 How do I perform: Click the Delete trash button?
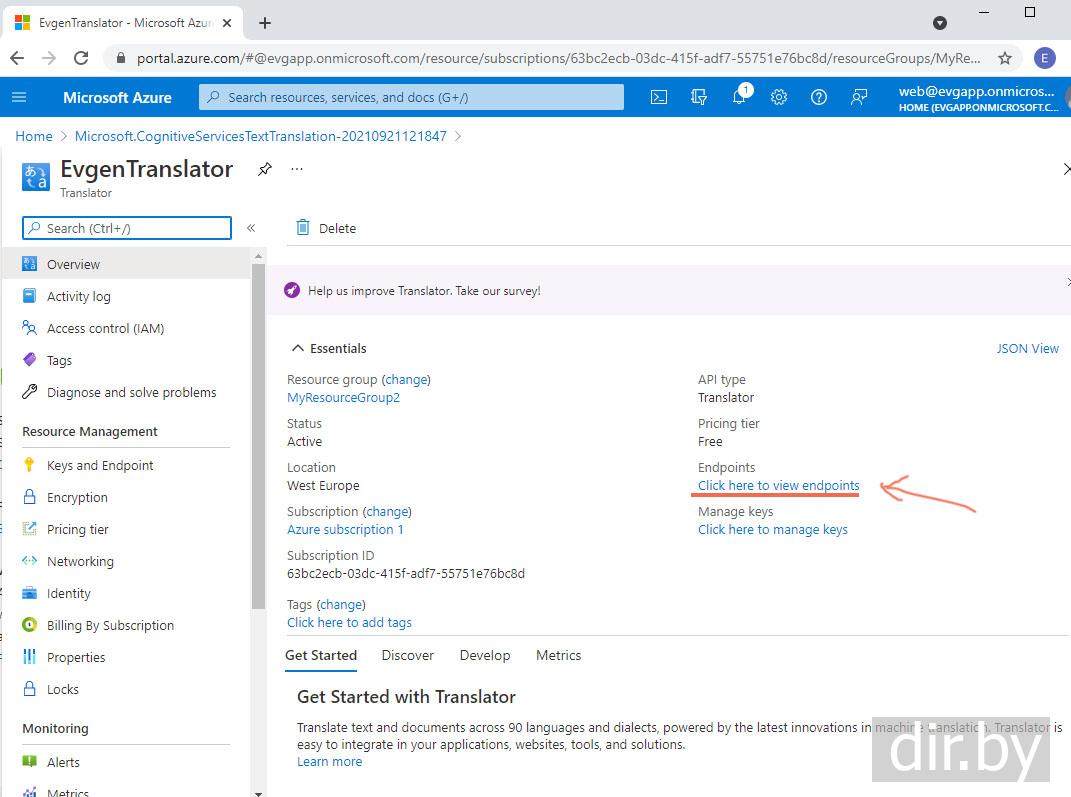(x=326, y=228)
